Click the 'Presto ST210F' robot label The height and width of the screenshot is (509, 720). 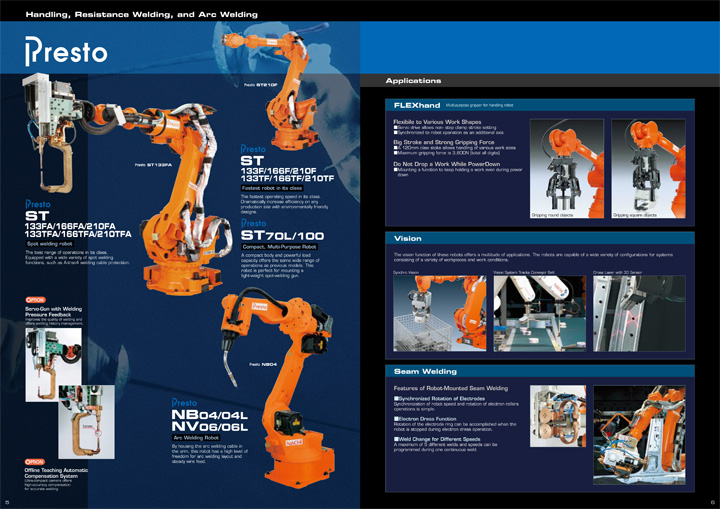(260, 85)
